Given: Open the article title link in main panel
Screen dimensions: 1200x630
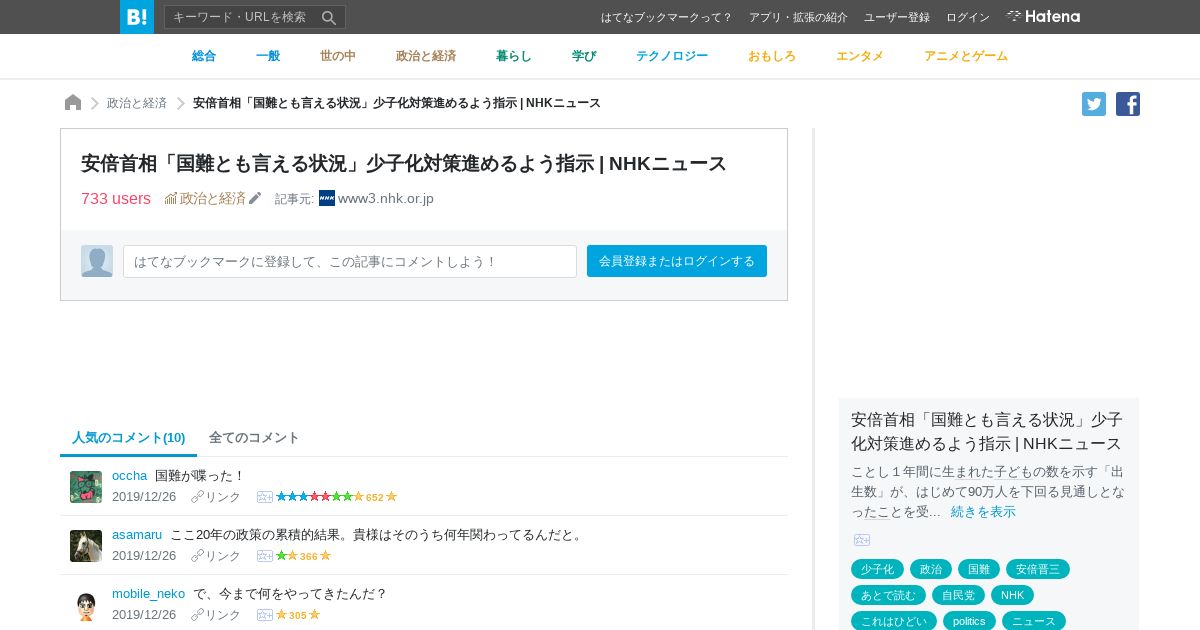Looking at the screenshot, I should pos(404,163).
